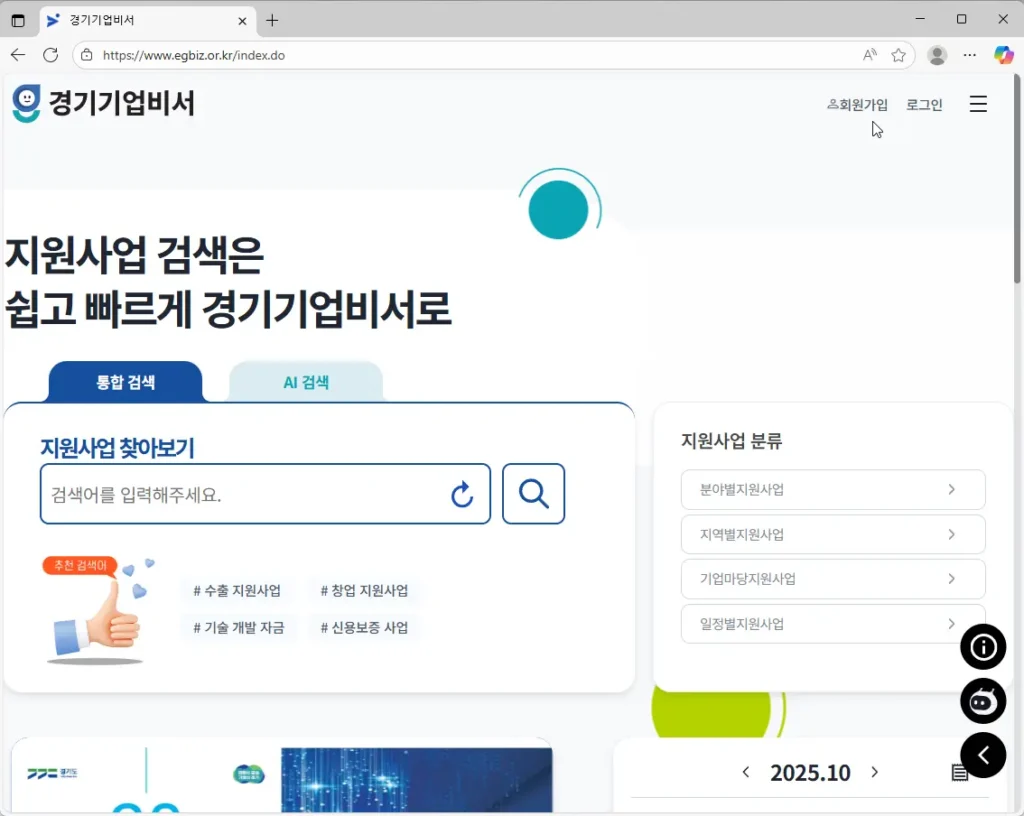Switch to the AI 검색 tab
Viewport: 1024px width, 816px height.
point(306,382)
